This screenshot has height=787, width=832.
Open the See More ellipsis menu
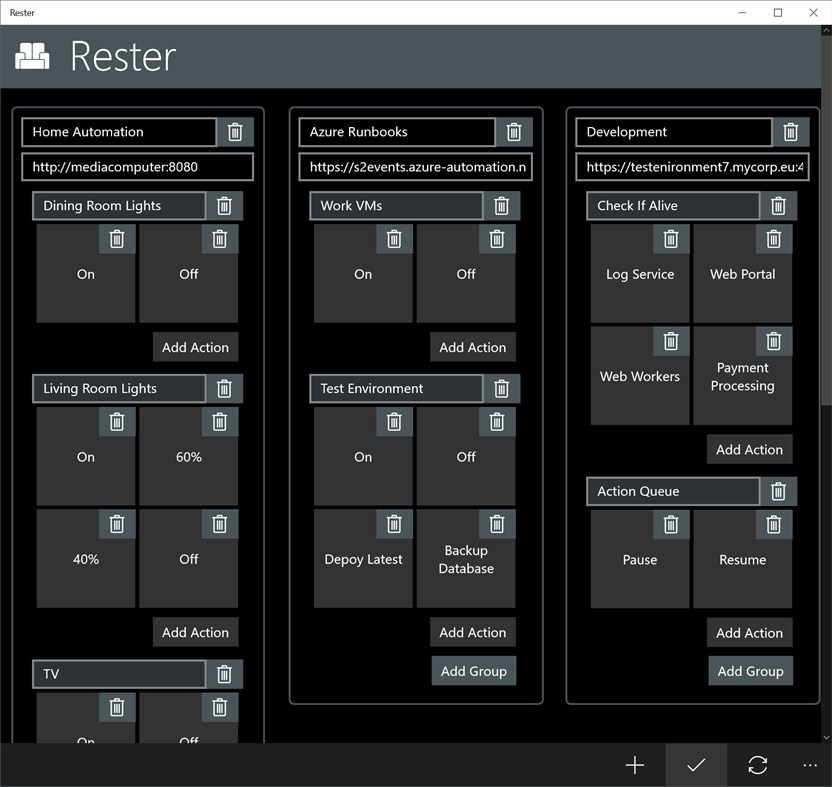810,765
